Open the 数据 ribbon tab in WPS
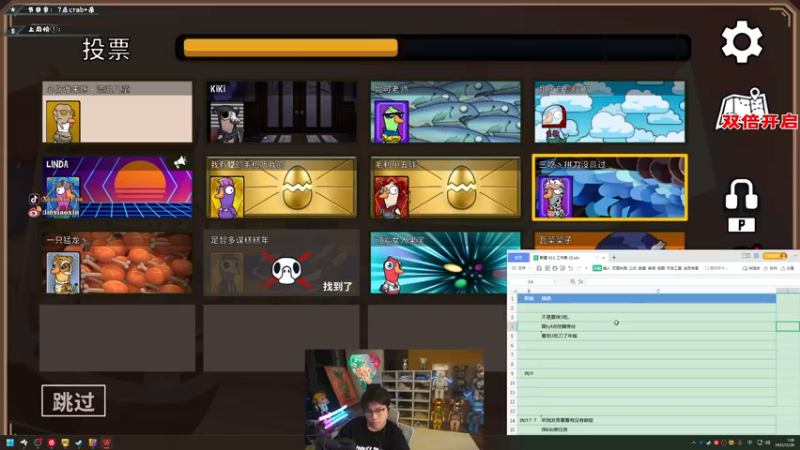 [x=642, y=268]
